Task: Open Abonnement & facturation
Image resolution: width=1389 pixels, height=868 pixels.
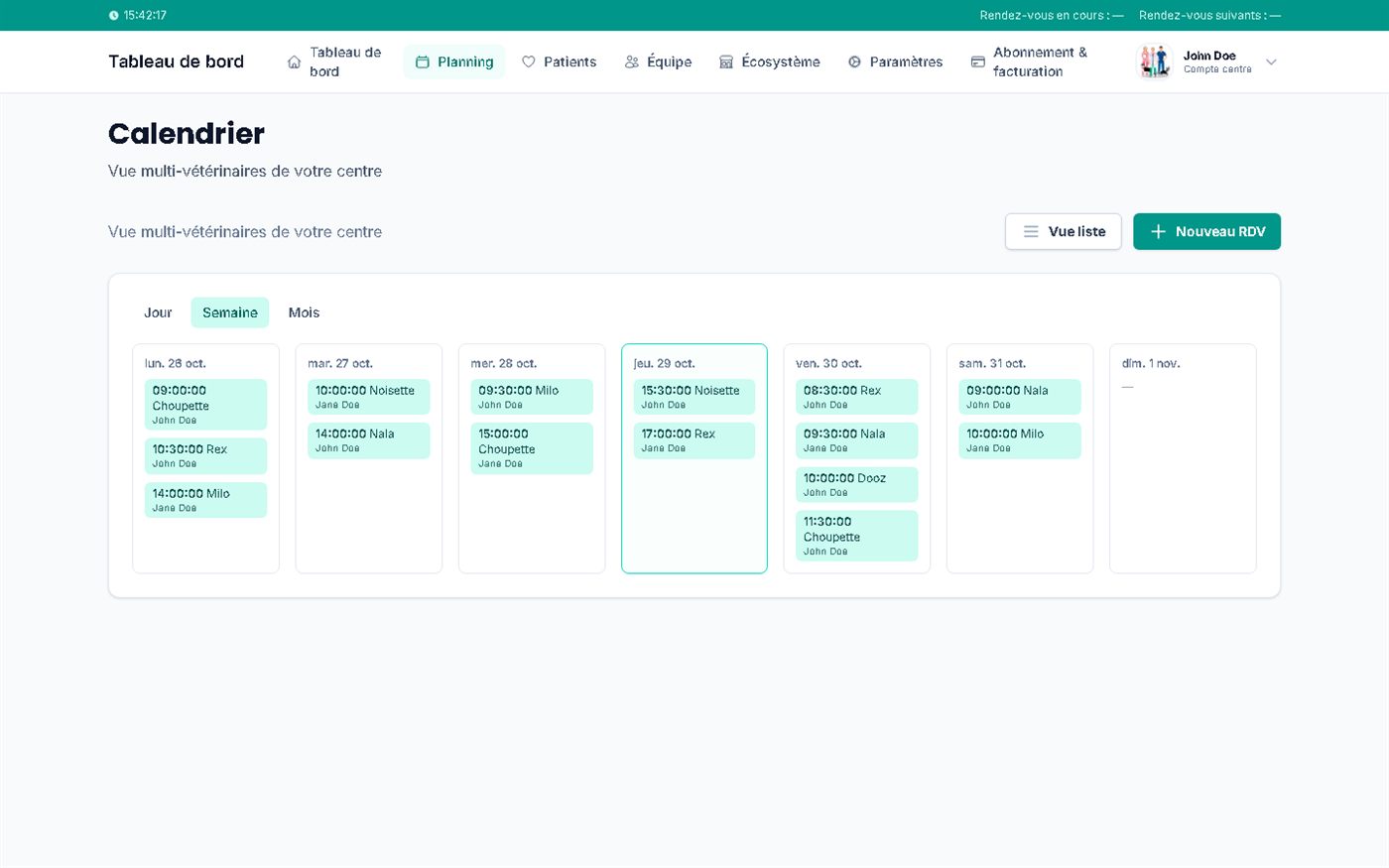Action: 1030,62
